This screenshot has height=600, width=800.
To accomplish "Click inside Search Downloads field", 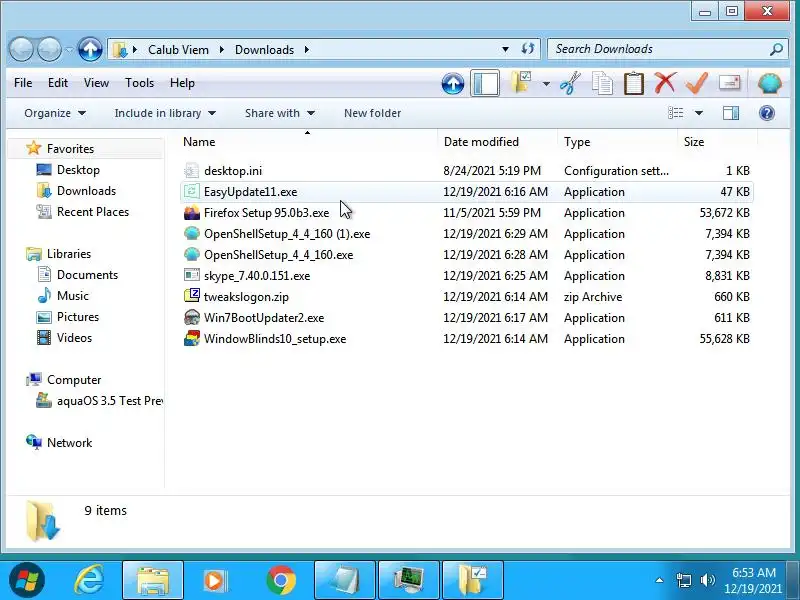I will tap(658, 49).
